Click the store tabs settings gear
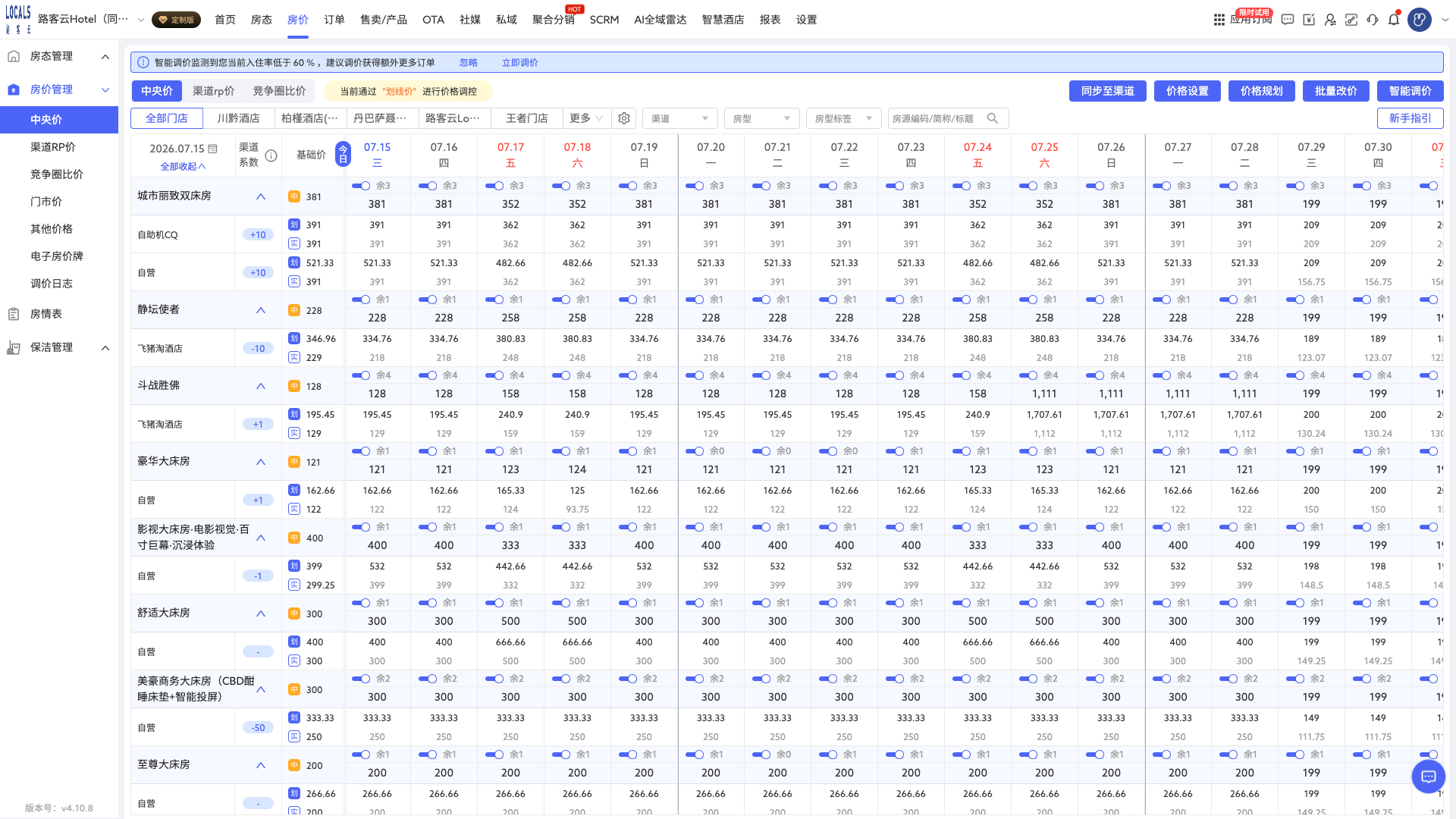The width and height of the screenshot is (1456, 819). click(624, 118)
